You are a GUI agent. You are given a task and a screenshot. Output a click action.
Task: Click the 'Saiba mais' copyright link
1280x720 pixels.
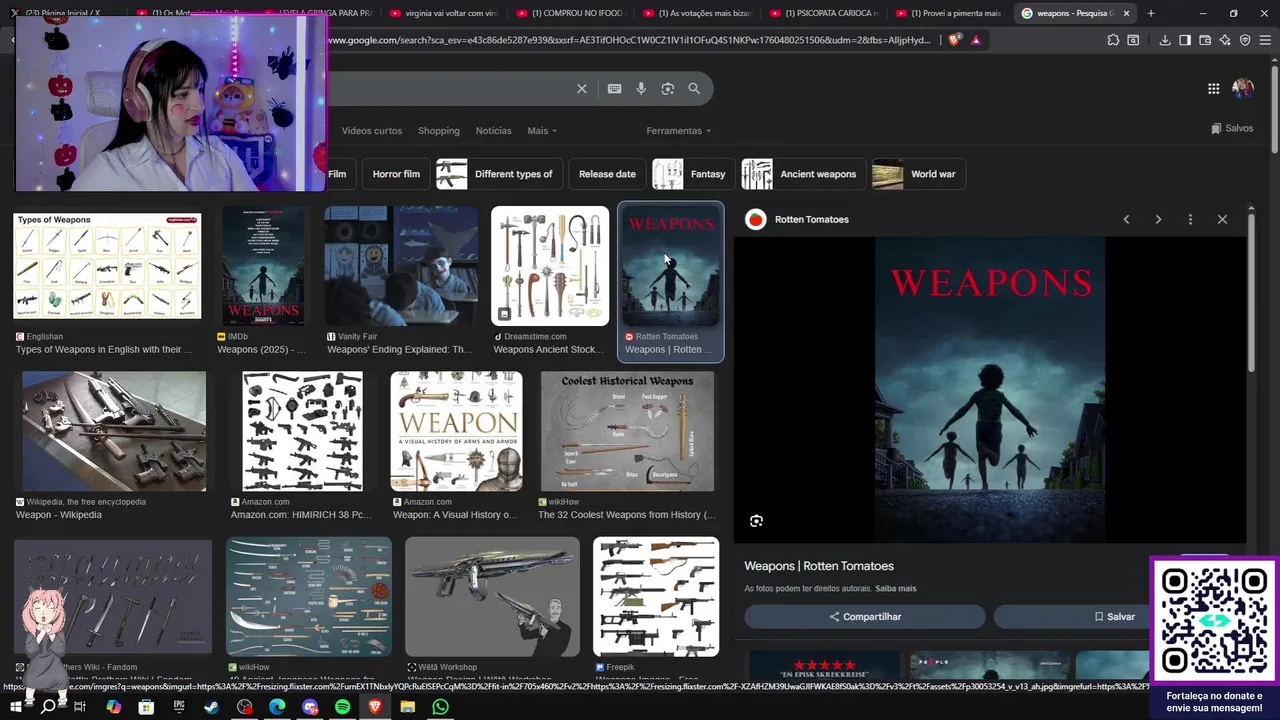point(896,588)
